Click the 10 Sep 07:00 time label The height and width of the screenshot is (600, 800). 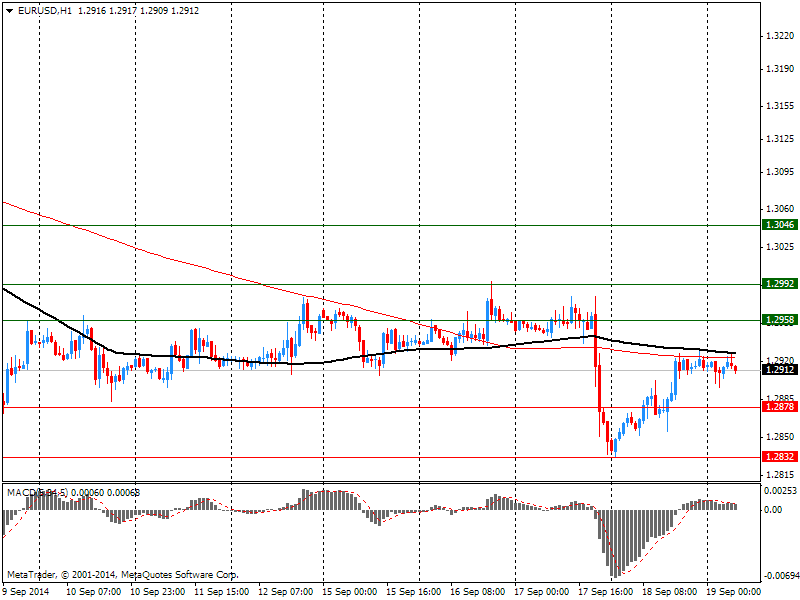pos(94,592)
